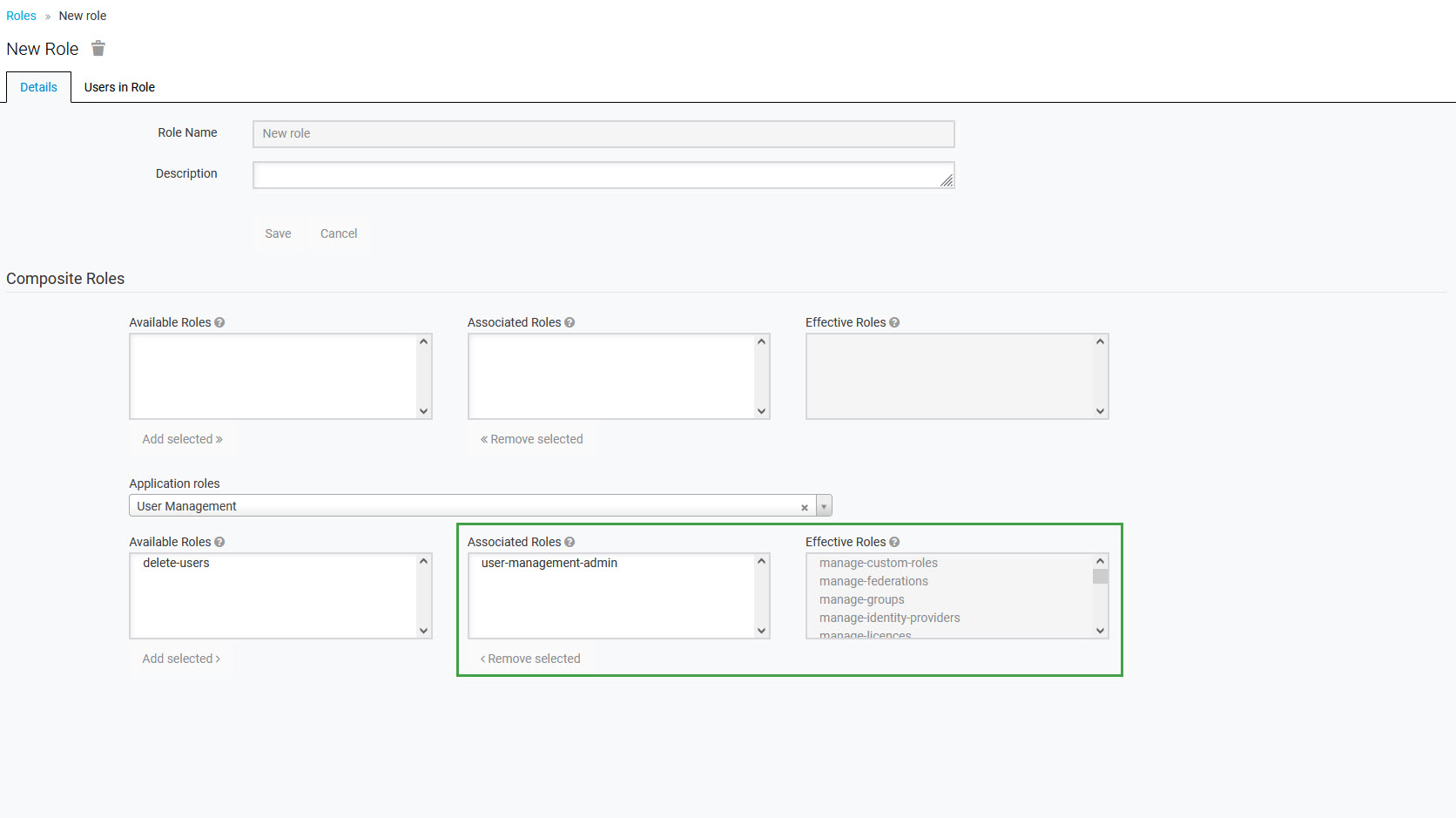1456x818 pixels.
Task: Navigate to Roles breadcrumb link
Action: tap(21, 16)
